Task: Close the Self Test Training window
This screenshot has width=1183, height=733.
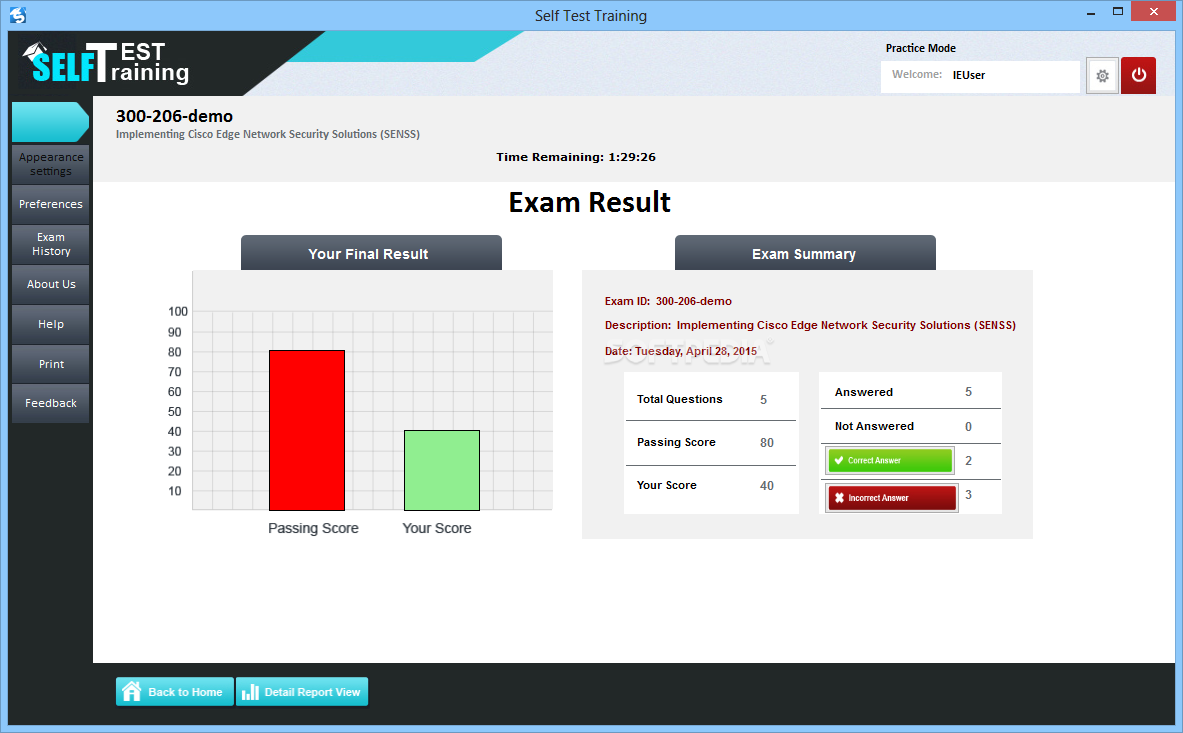Action: (x=1154, y=11)
